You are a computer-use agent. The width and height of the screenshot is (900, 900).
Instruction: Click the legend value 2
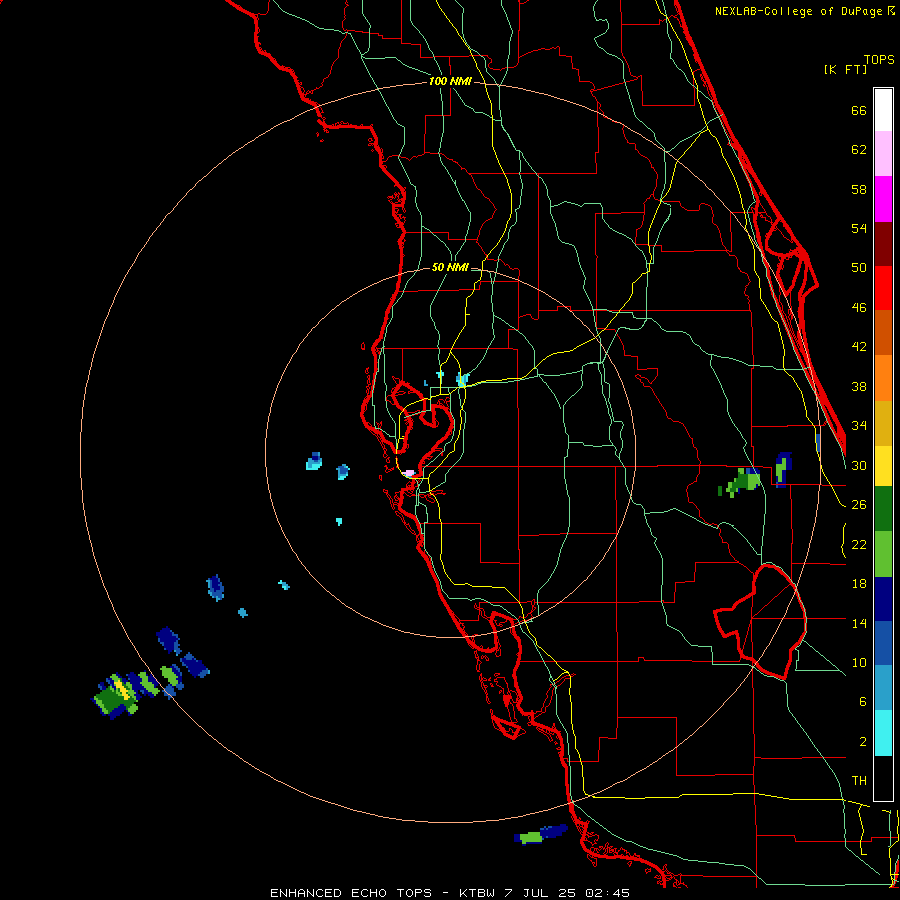point(863,742)
